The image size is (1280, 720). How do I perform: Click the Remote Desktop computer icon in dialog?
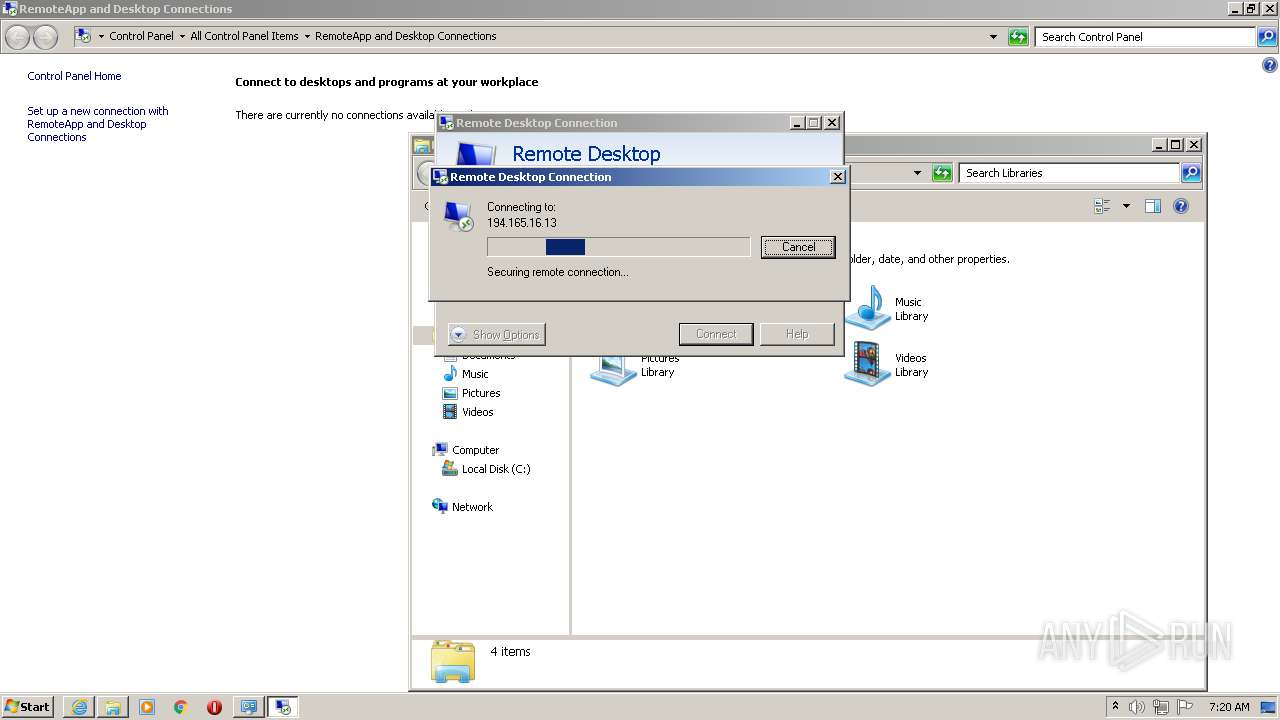(458, 216)
